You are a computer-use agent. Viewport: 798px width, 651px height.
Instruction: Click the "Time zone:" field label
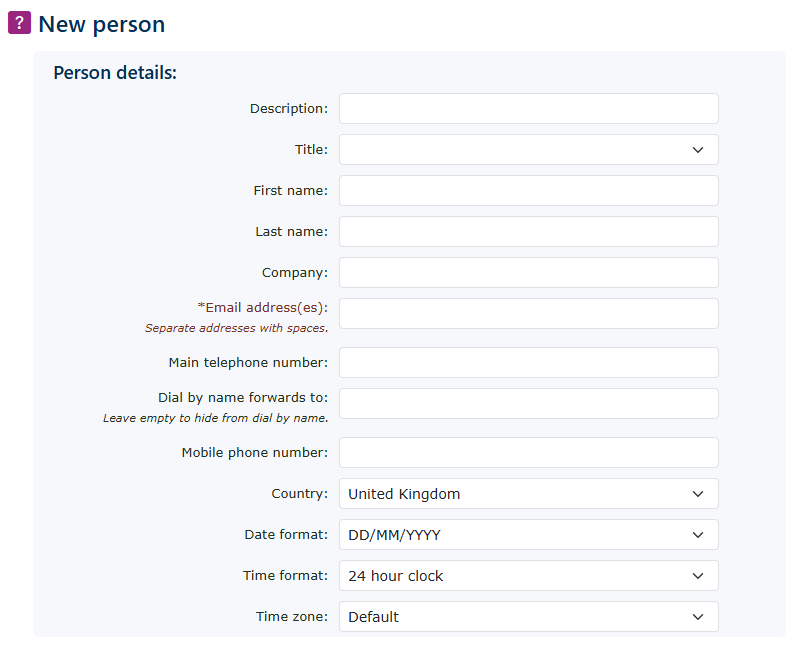coord(291,617)
